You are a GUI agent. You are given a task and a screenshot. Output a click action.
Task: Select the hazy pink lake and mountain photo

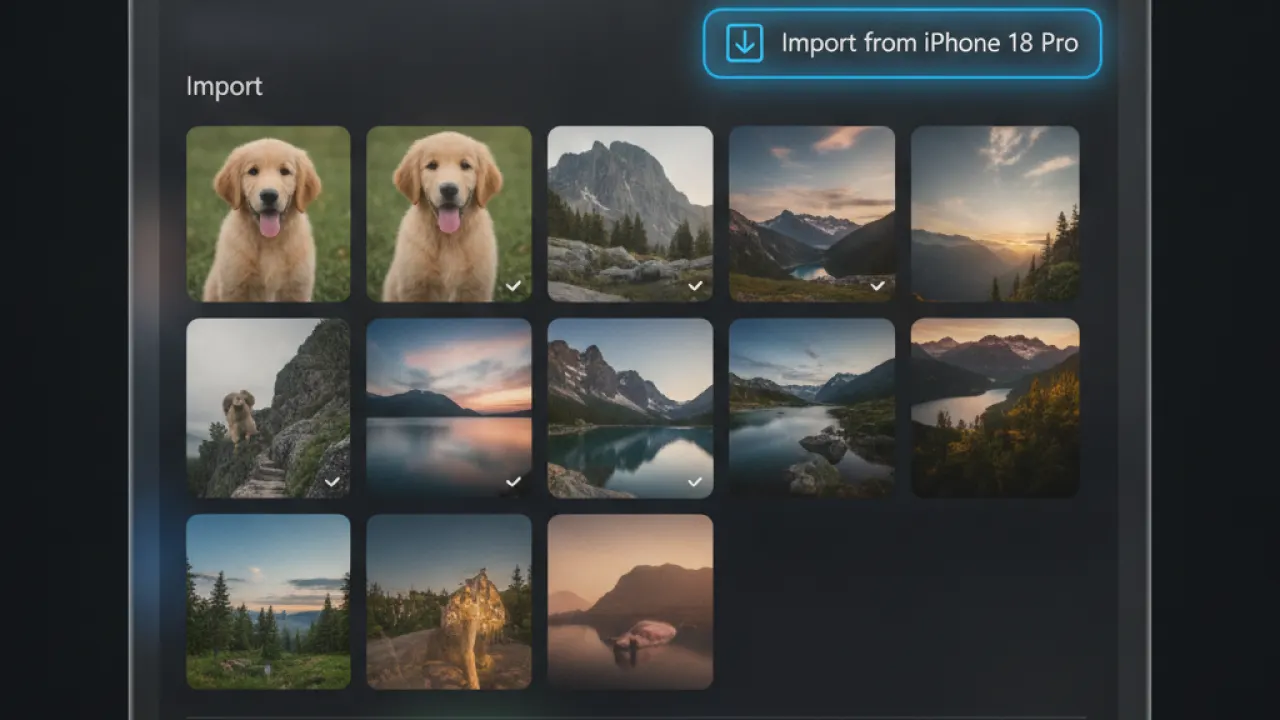click(x=630, y=602)
